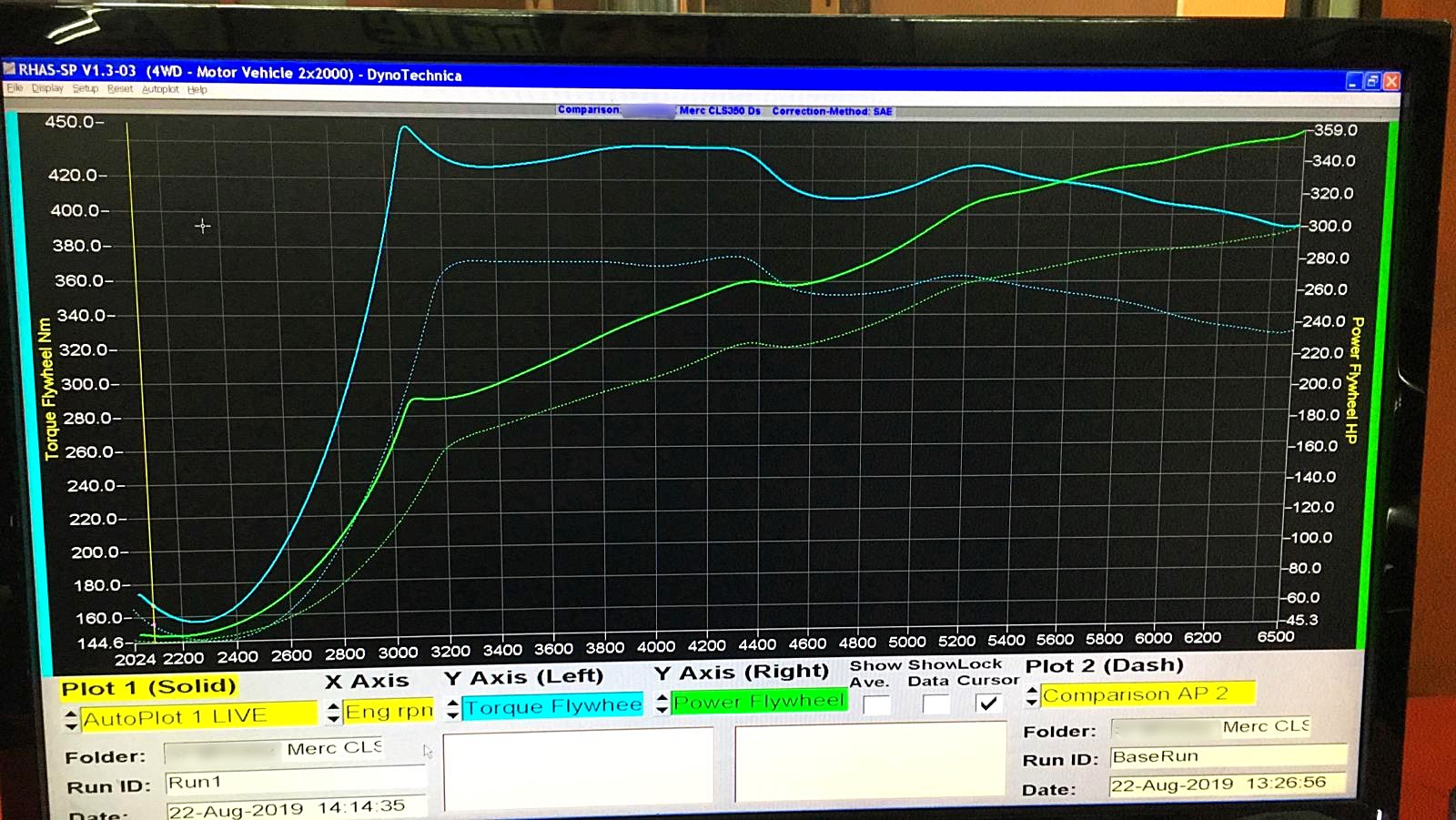
Task: Restore the RHAS-SP window size
Action: [1372, 81]
